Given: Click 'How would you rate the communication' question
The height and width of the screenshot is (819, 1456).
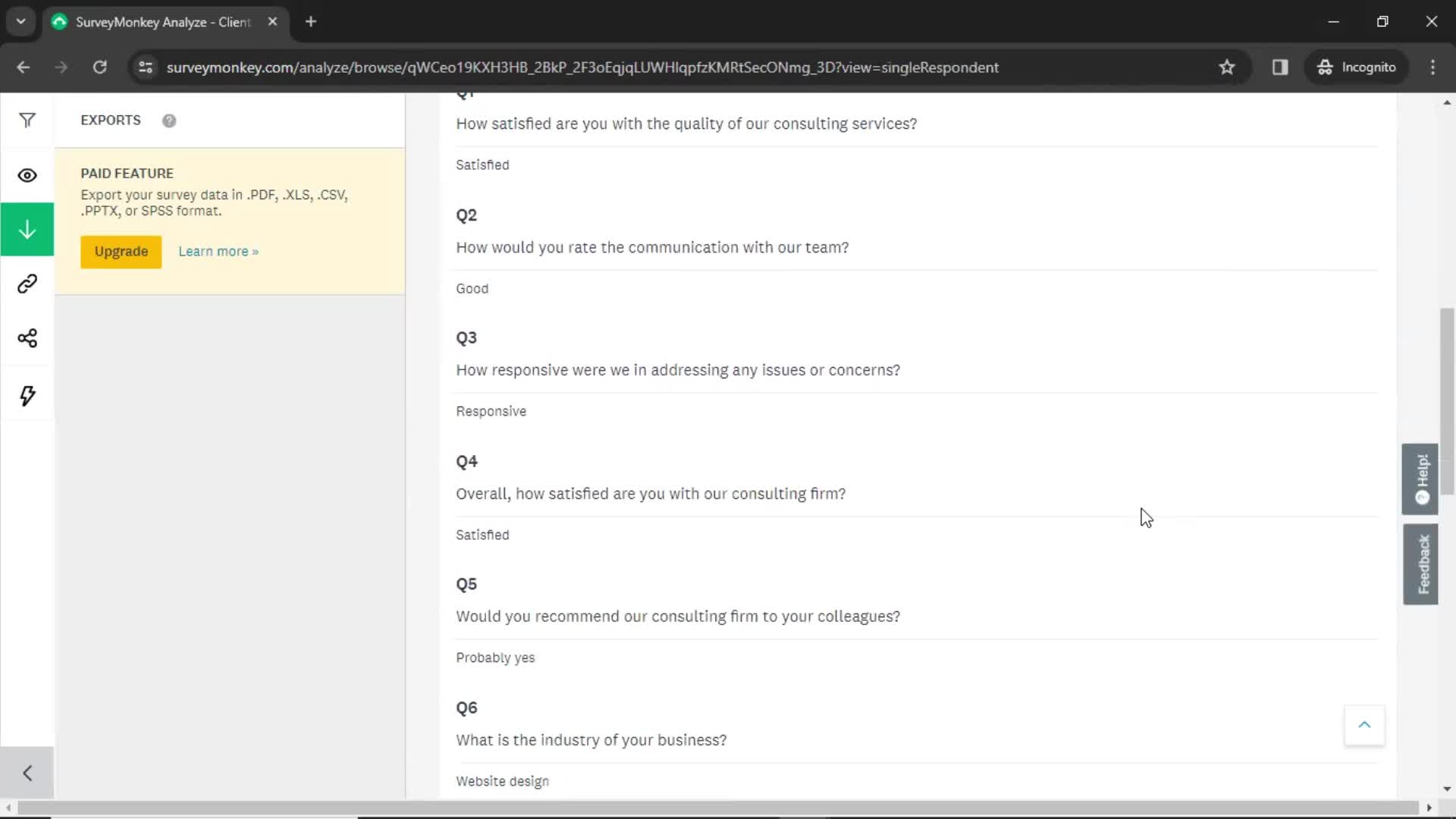Looking at the screenshot, I should click(x=652, y=247).
